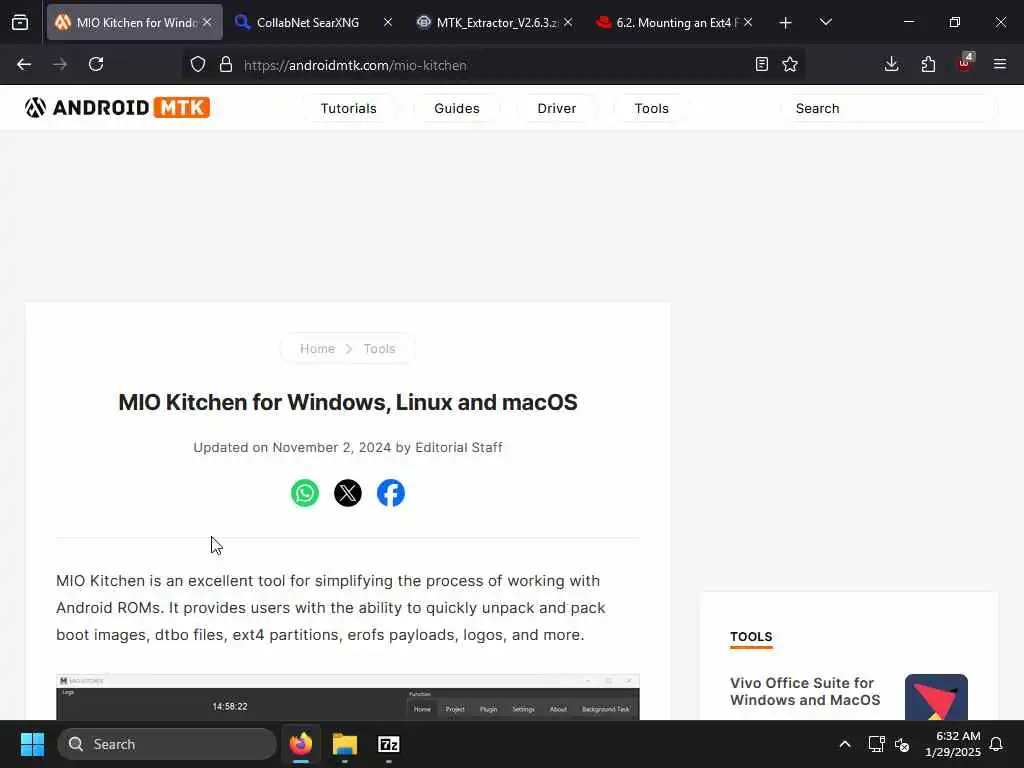Screen dimensions: 1024x768
Task: Click the Android MTK site logo
Action: click(x=118, y=108)
